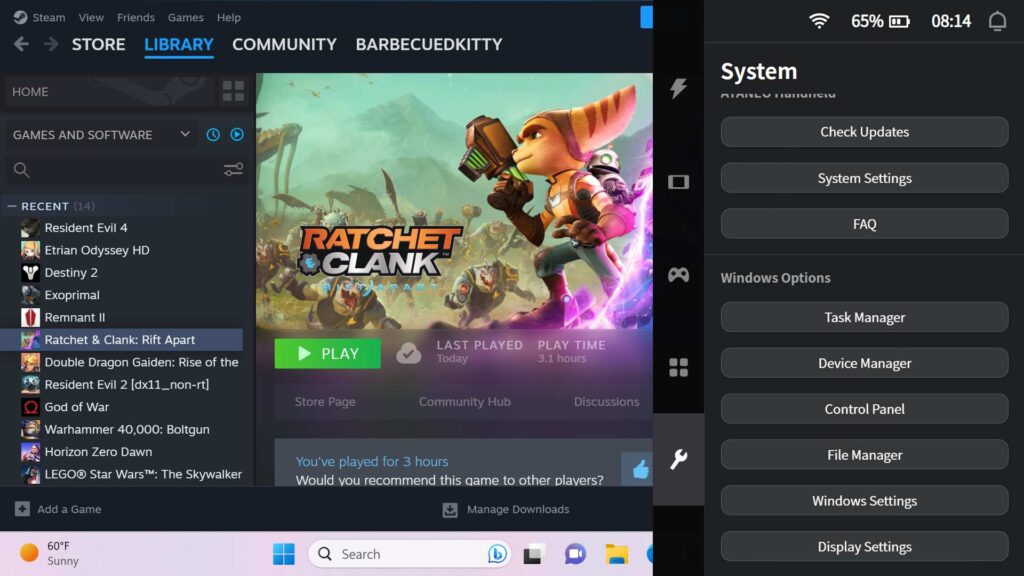
Task: Toggle the ready-to-play filter icon
Action: point(237,135)
